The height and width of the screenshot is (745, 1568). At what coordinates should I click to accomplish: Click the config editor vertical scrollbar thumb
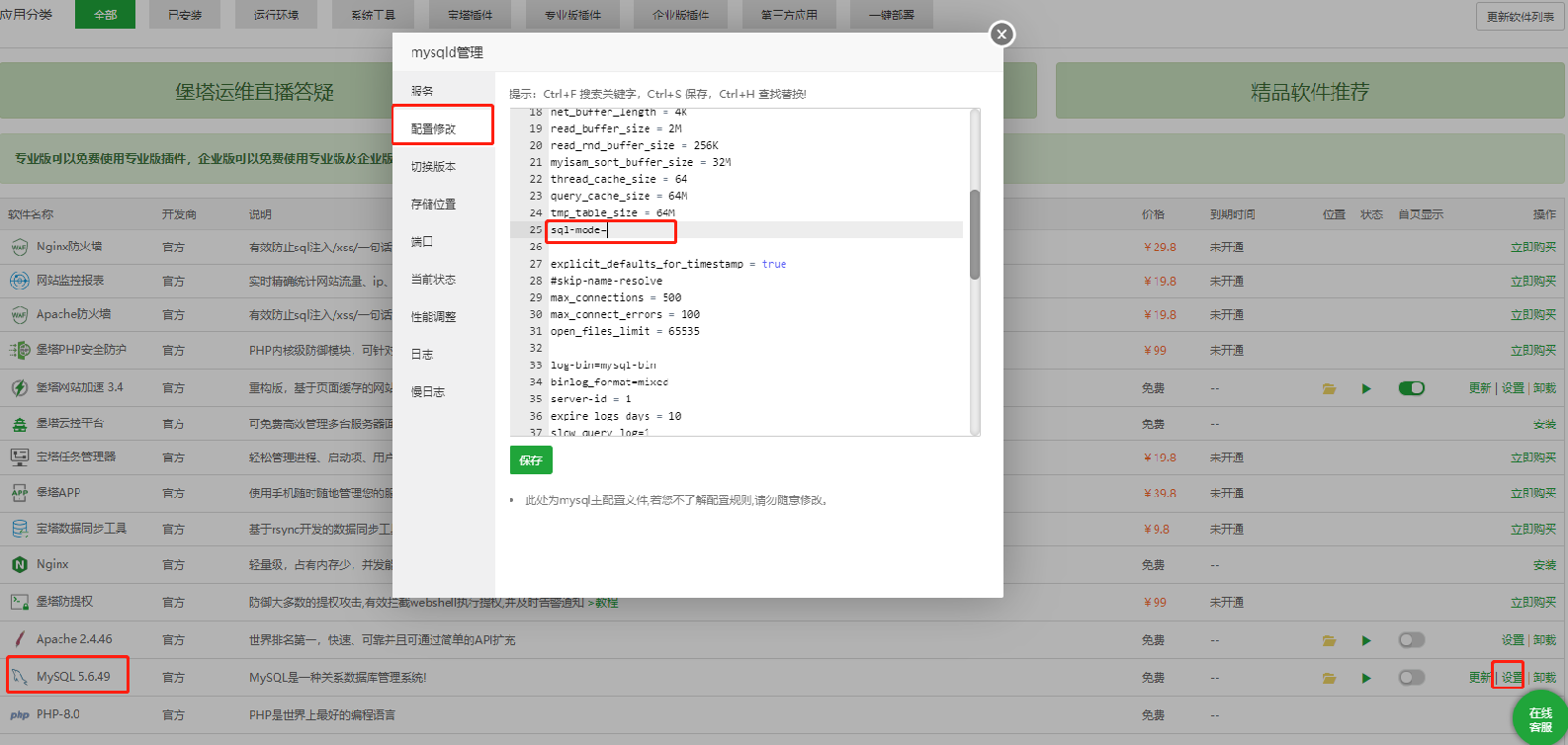tap(975, 234)
